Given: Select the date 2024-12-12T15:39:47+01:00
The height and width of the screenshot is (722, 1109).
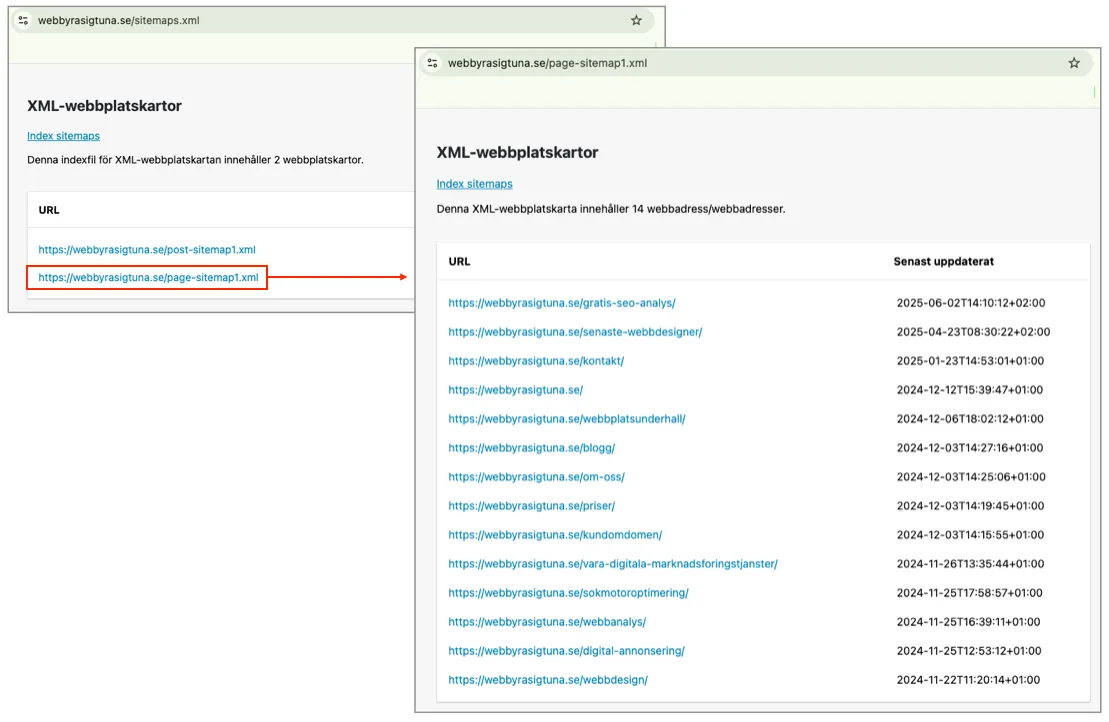Looking at the screenshot, I should click(x=970, y=390).
